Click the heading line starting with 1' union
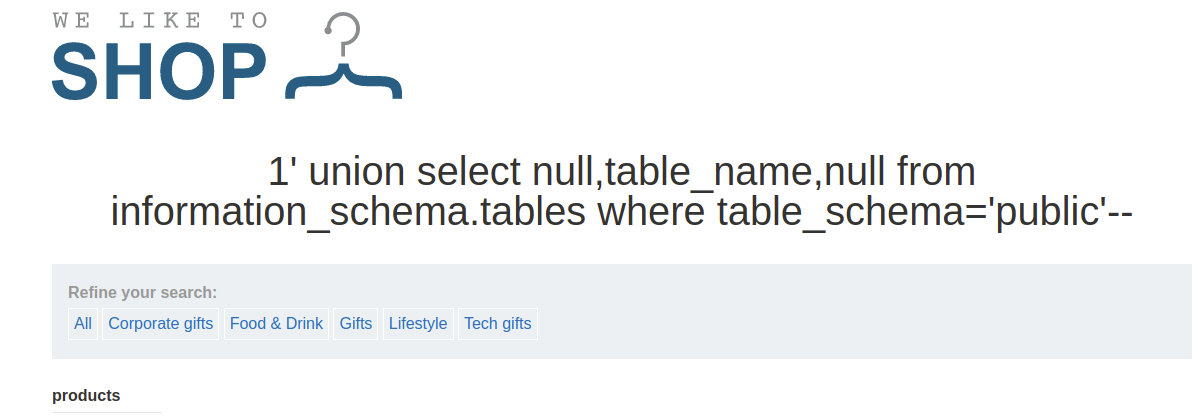The height and width of the screenshot is (417, 1198). click(621, 173)
